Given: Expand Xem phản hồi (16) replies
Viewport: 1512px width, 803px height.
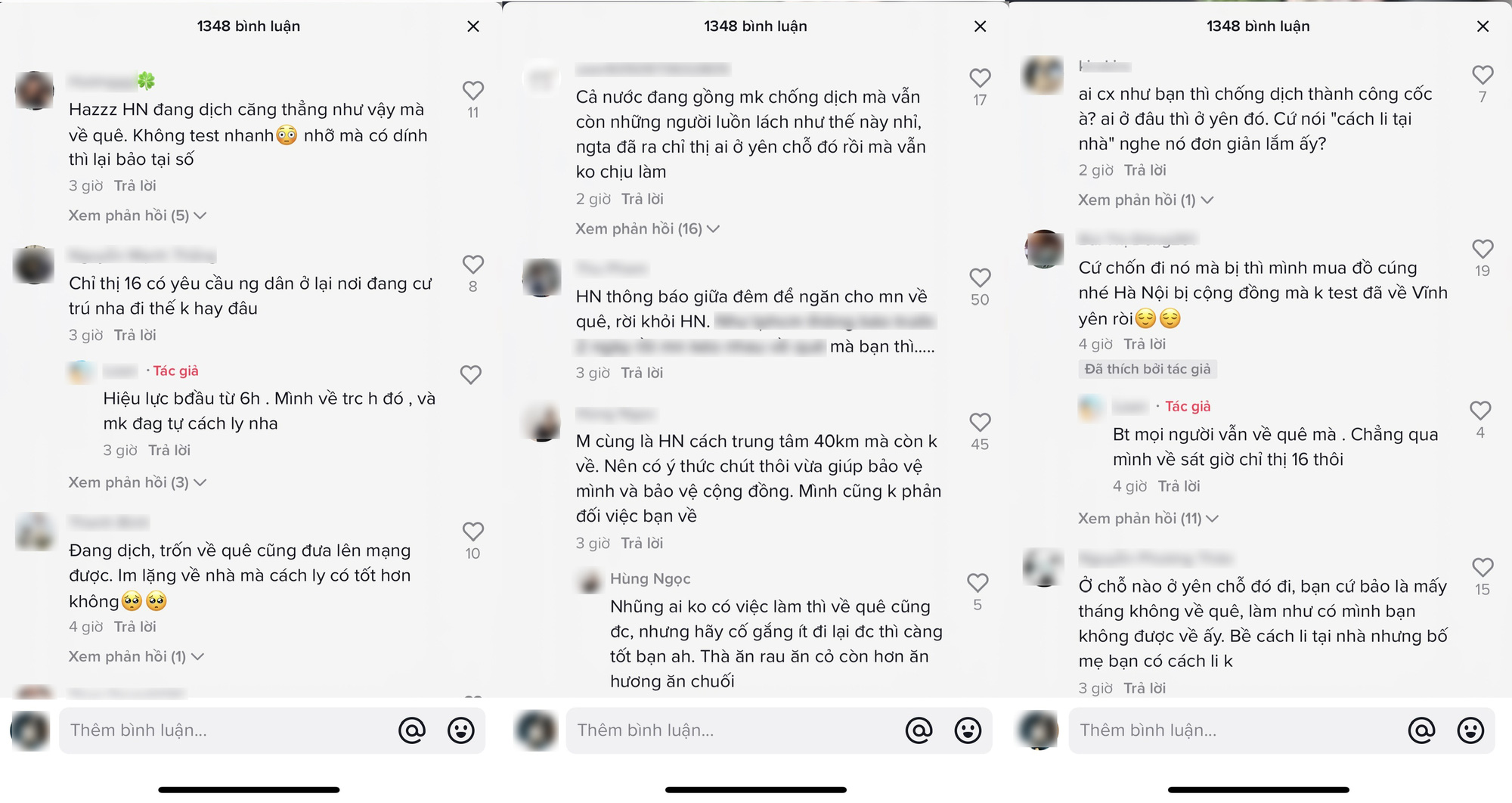Looking at the screenshot, I should (x=647, y=228).
